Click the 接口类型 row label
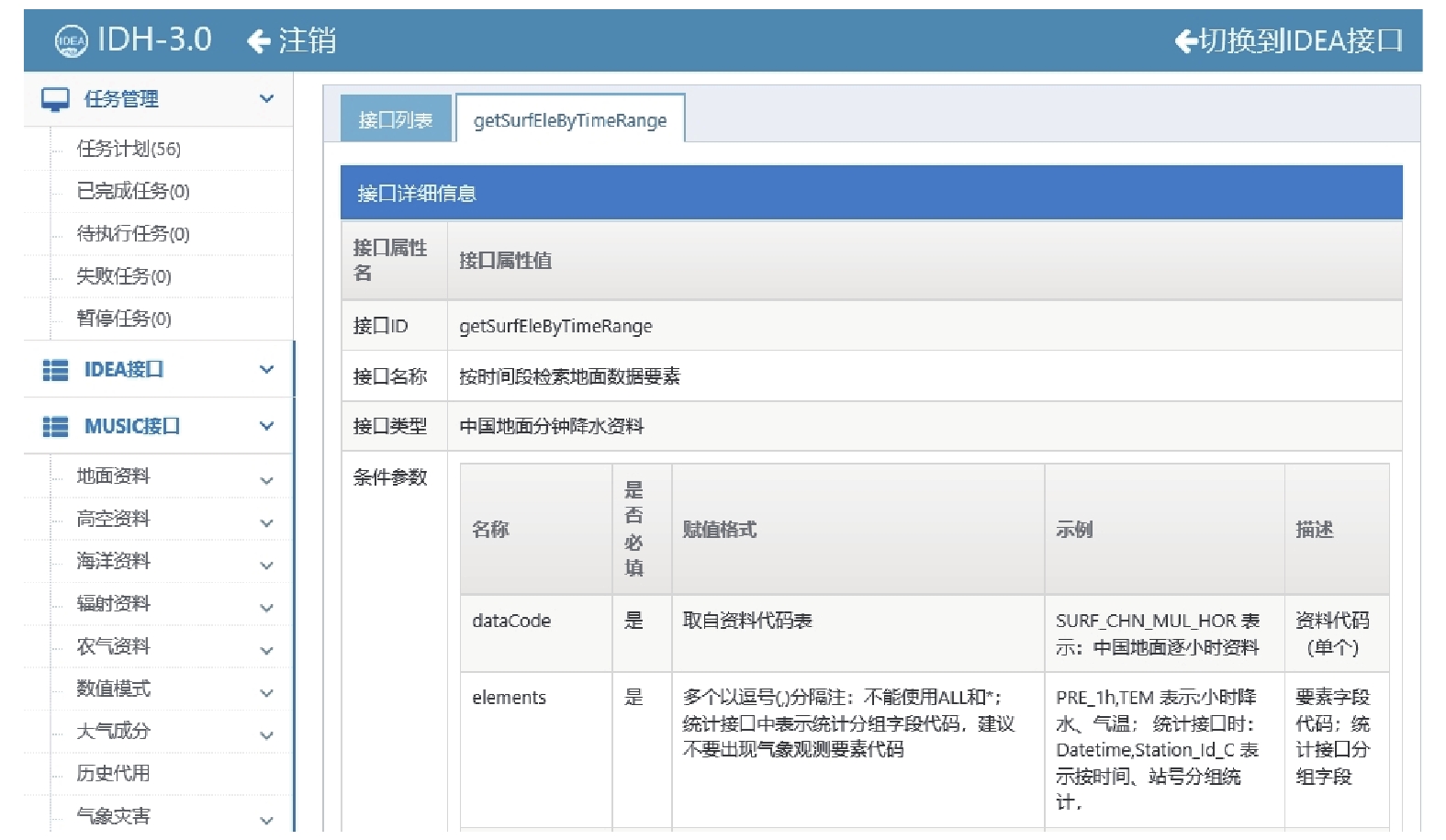Image resolution: width=1446 pixels, height=840 pixels. (390, 426)
